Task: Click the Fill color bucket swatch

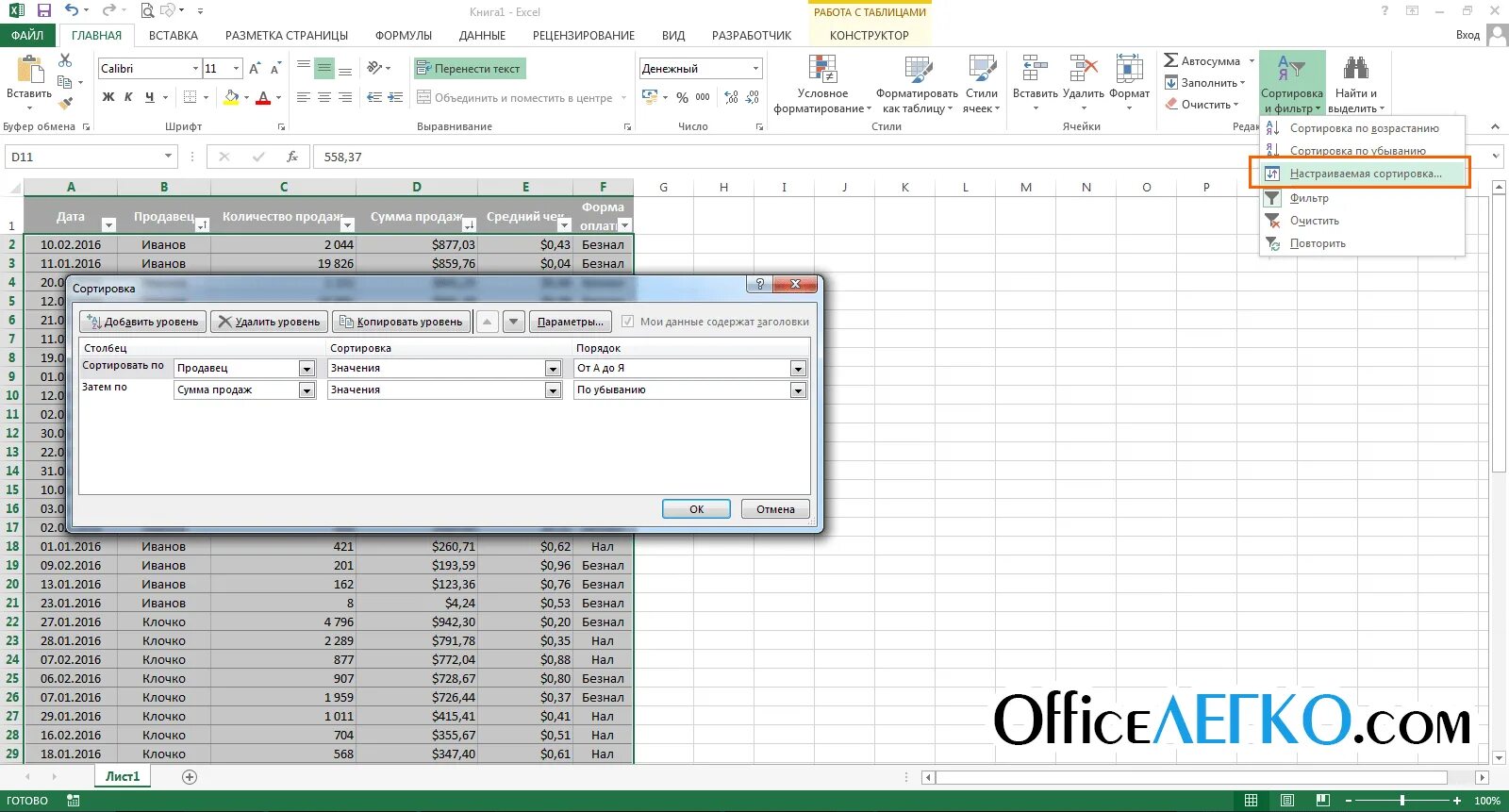Action: 231,97
